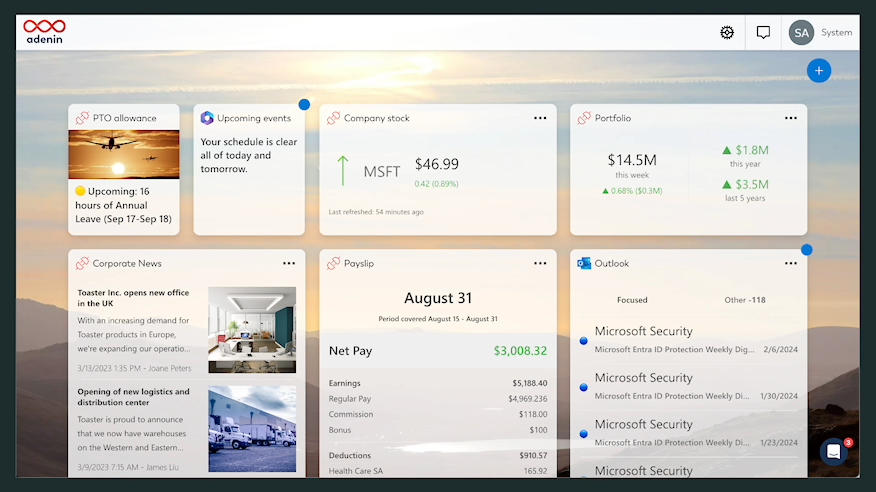Click the Bonus $100 row
876x492 pixels.
point(438,430)
